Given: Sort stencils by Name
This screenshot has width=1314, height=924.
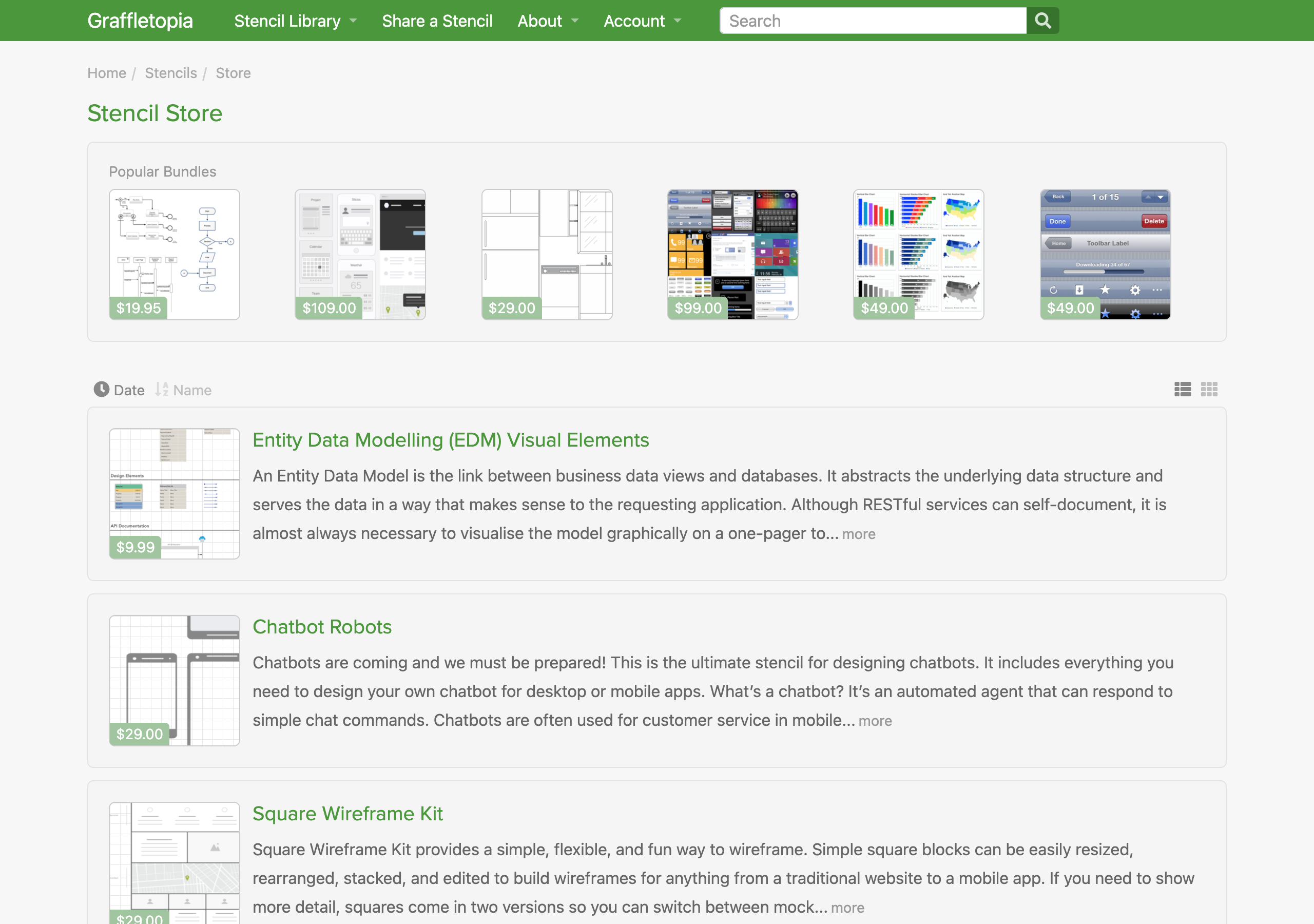Looking at the screenshot, I should click(183, 390).
